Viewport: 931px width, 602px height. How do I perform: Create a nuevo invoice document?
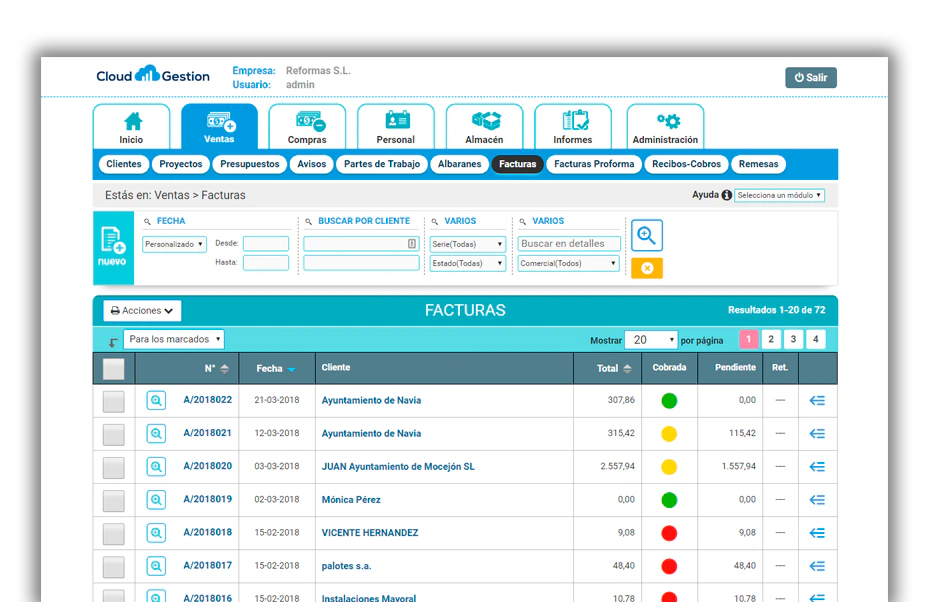point(113,248)
